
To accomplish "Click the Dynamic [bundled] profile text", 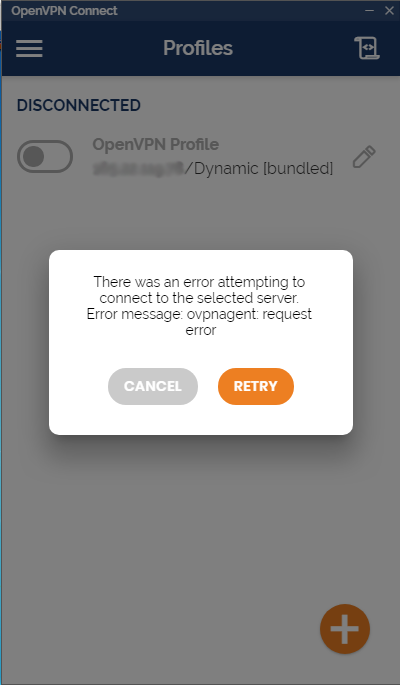I will [259, 169].
